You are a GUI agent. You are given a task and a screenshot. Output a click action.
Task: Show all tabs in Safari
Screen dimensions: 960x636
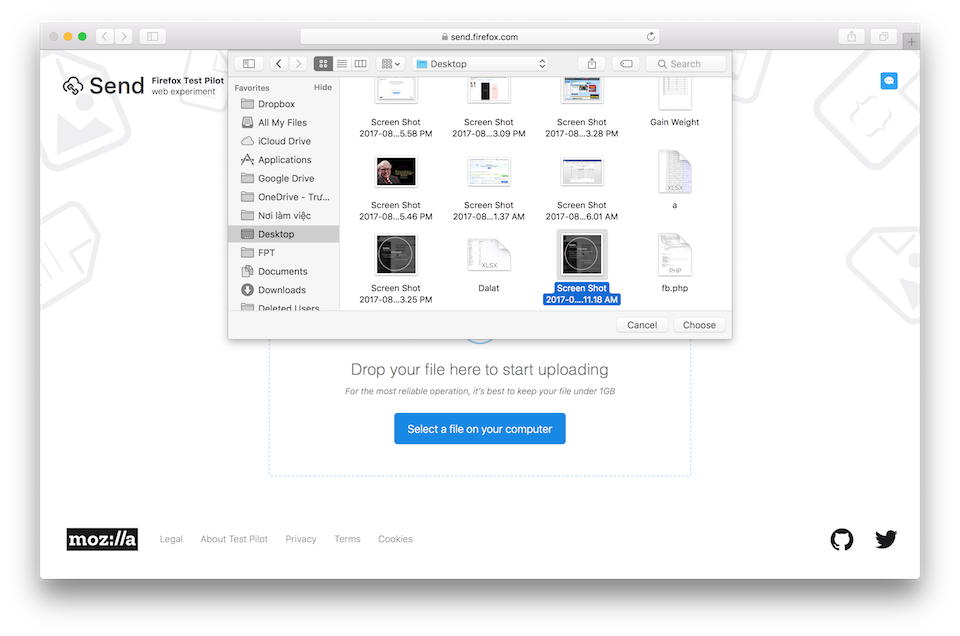pyautogui.click(x=883, y=37)
